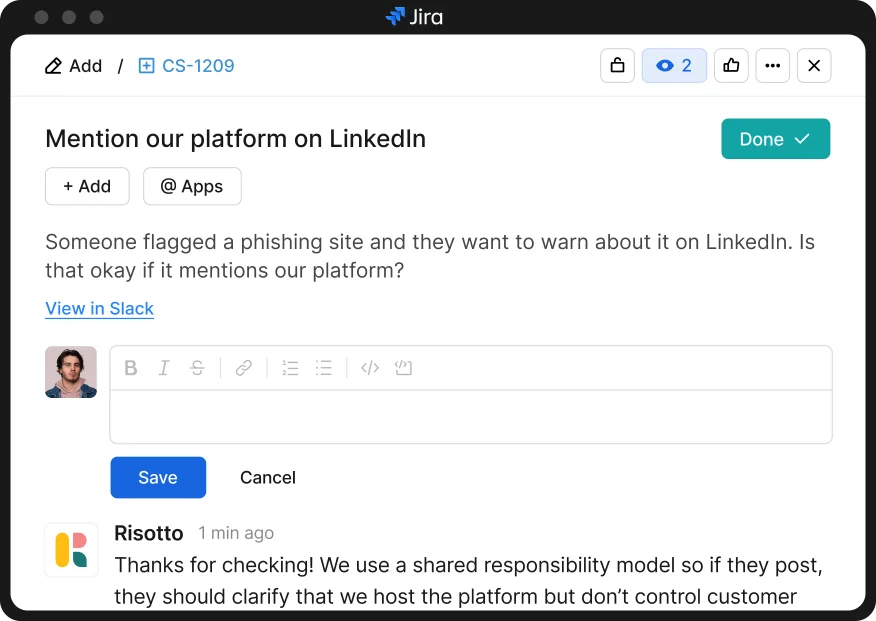Screen dimensions: 876x621
Task: Click the + Add button under title
Action: (x=87, y=186)
